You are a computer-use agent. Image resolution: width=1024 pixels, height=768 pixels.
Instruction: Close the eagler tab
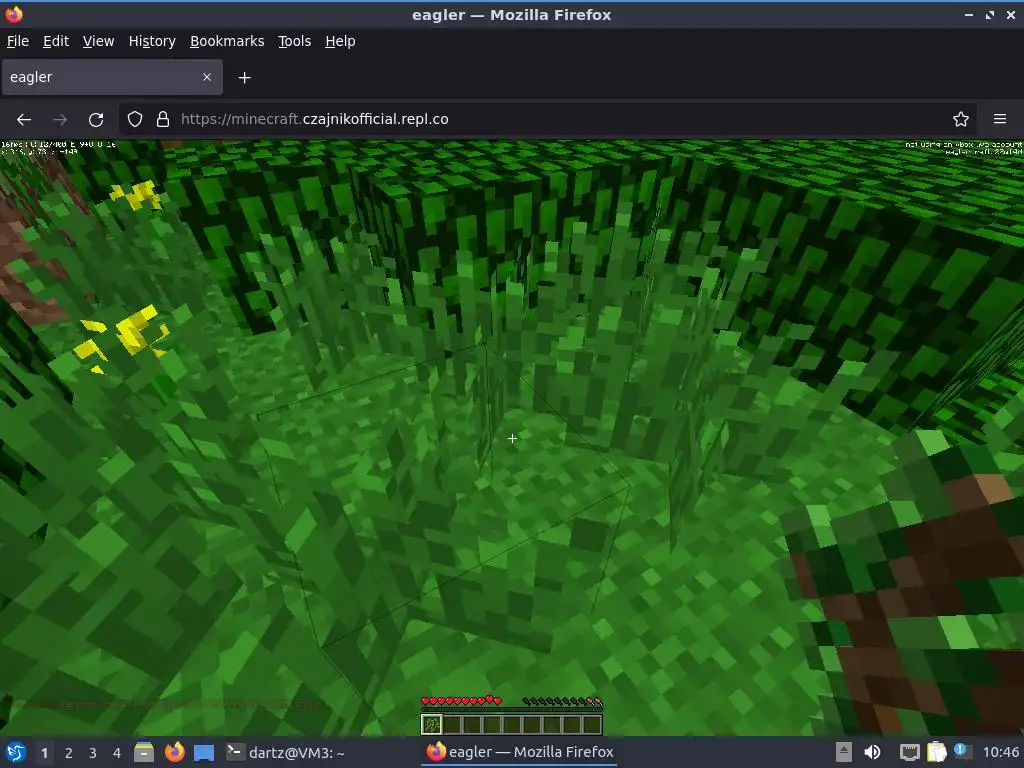(206, 77)
